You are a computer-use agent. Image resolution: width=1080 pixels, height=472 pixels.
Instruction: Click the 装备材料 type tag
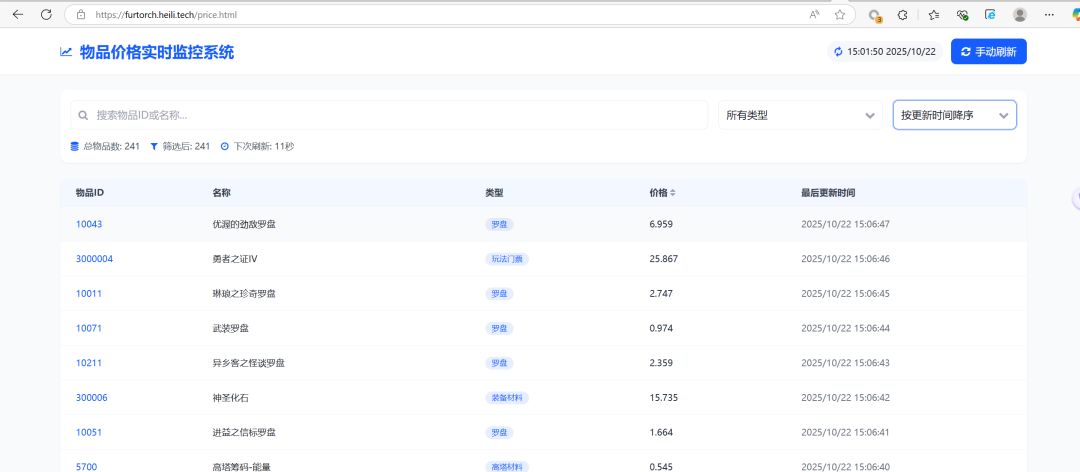(x=507, y=398)
